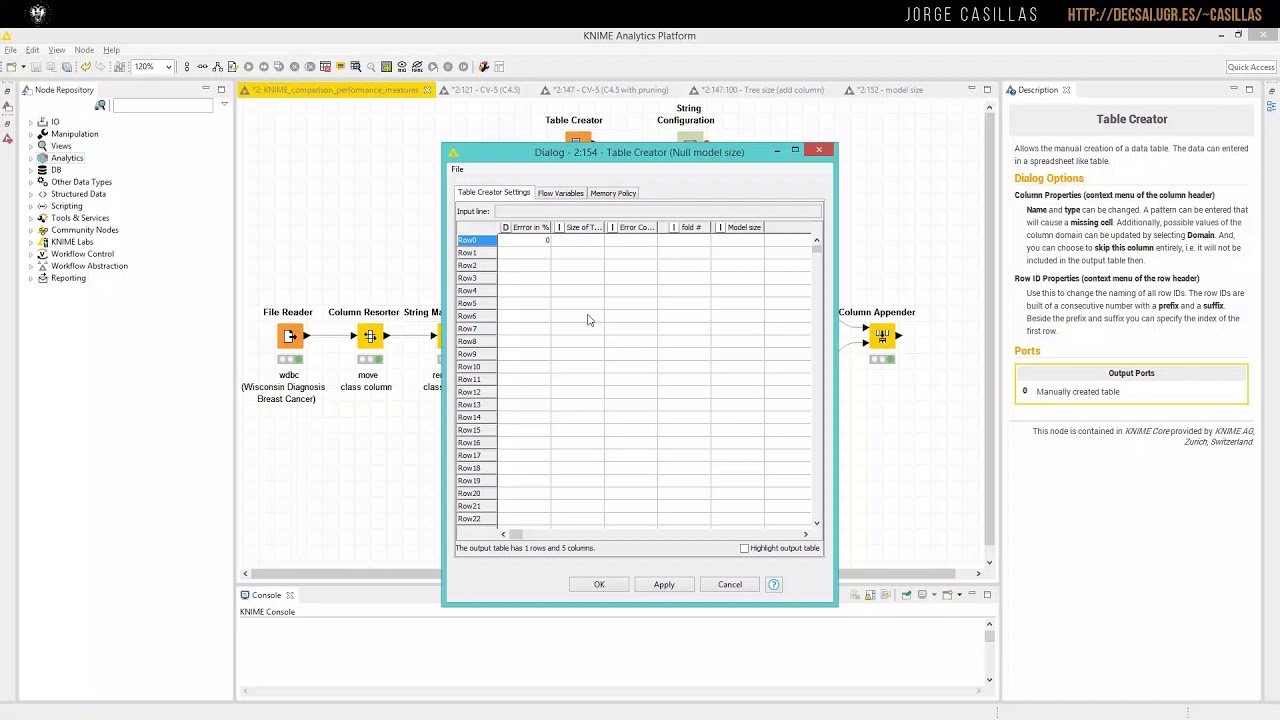Close the KNIME_comparison_performance_measures editor tab
The height and width of the screenshot is (720, 1280).
[427, 90]
